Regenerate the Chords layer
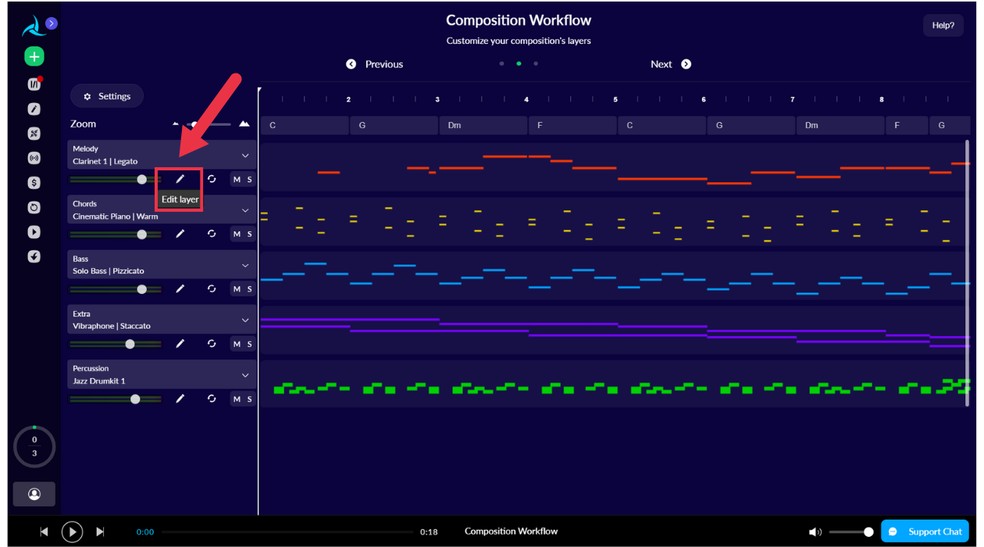 [x=211, y=233]
